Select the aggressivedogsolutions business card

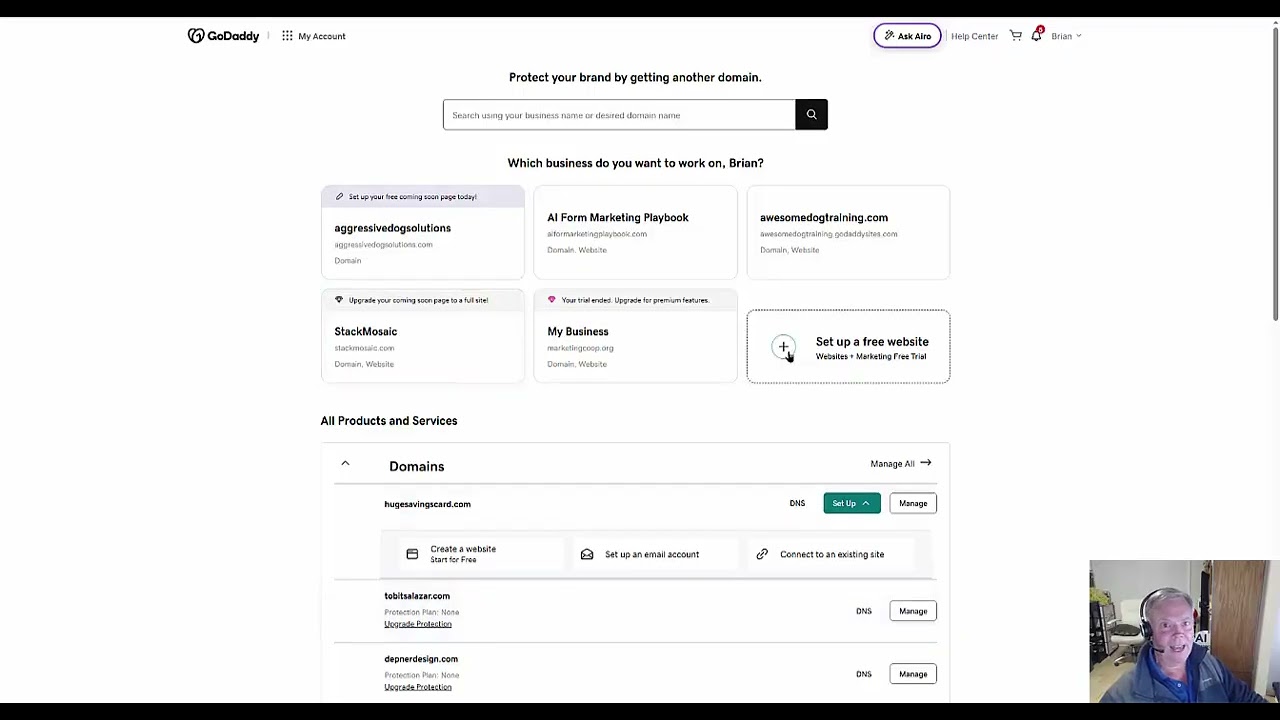422,232
